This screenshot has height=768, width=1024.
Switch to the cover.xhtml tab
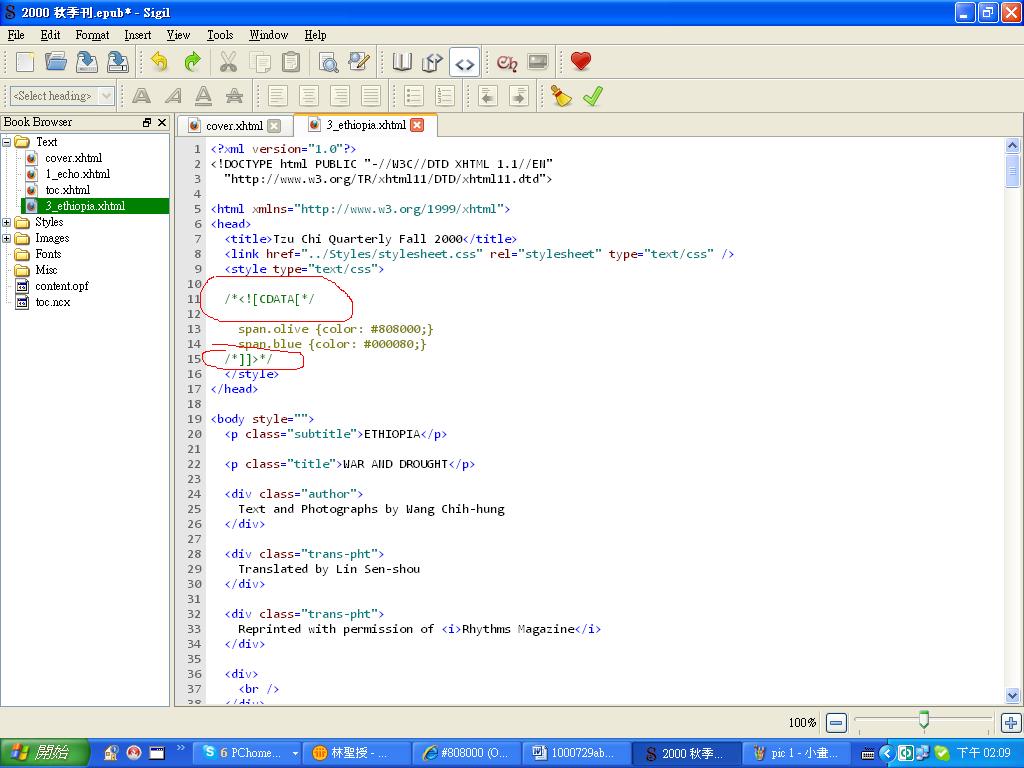pyautogui.click(x=233, y=126)
